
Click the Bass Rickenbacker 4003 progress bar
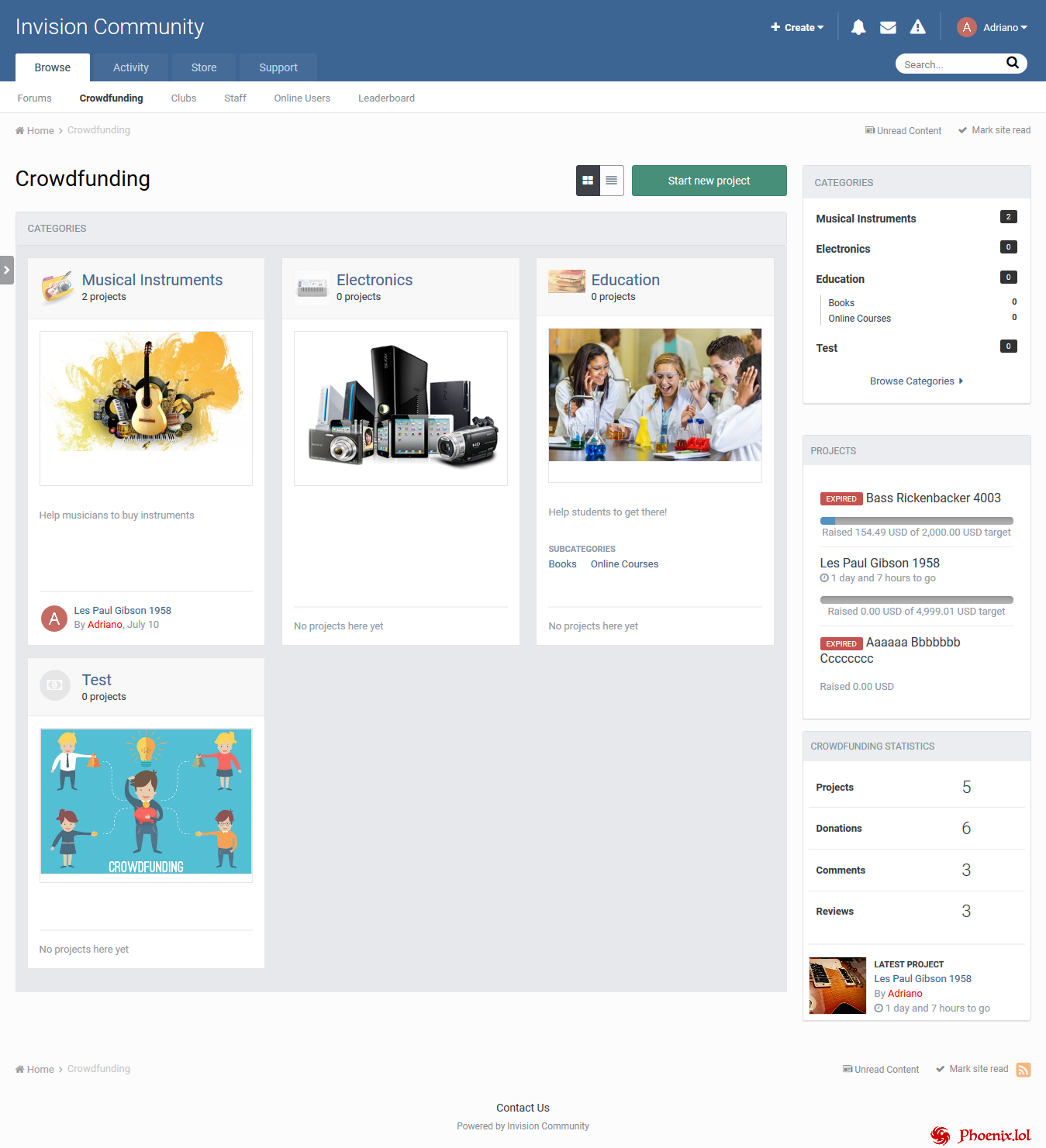[x=916, y=521]
